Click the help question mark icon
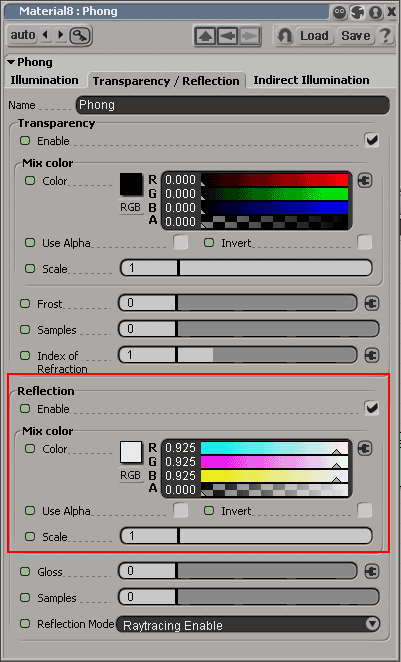The width and height of the screenshot is (401, 662). (385, 35)
